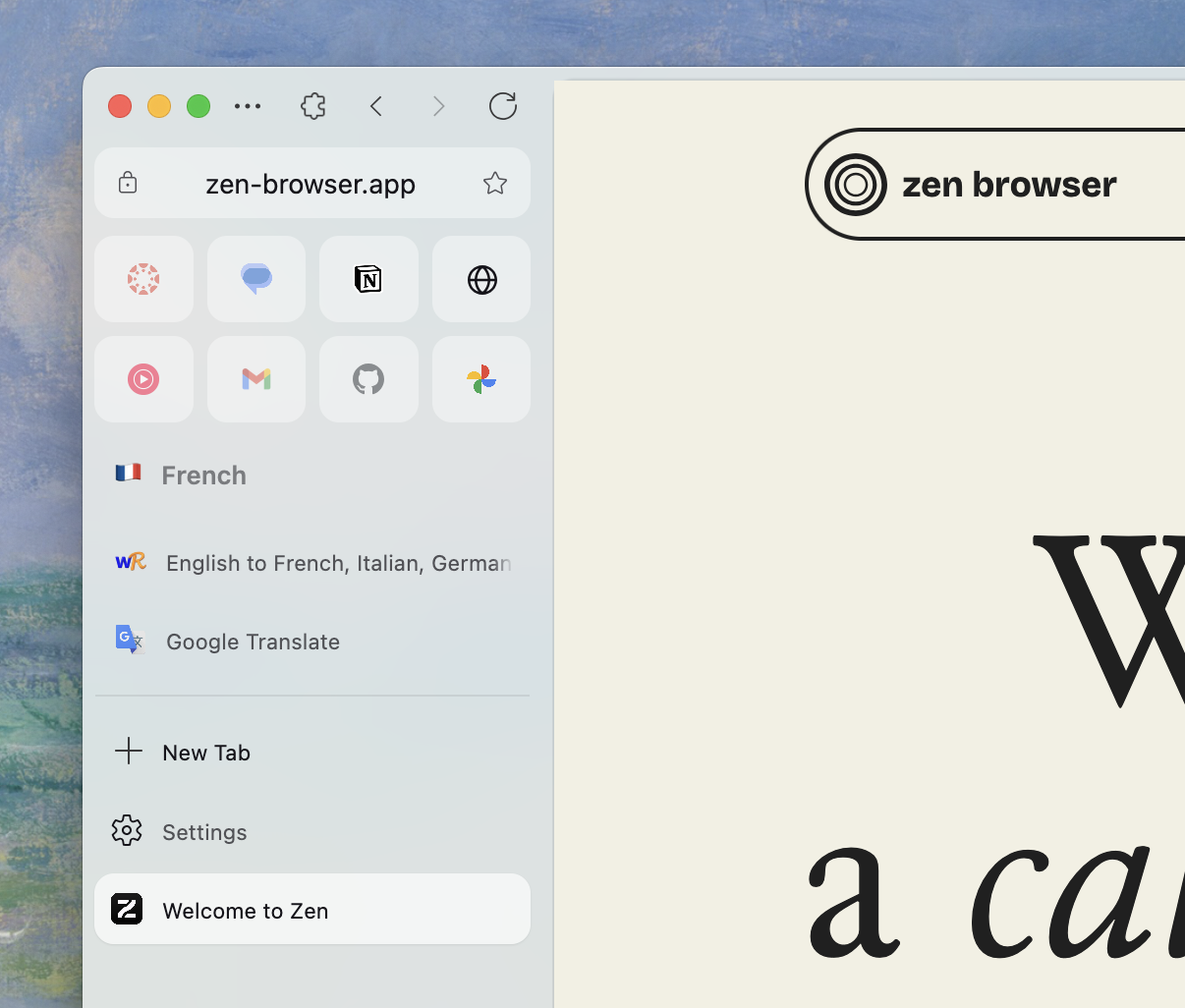The height and width of the screenshot is (1008, 1185).
Task: Open the GitHub pinned essential
Action: (368, 379)
